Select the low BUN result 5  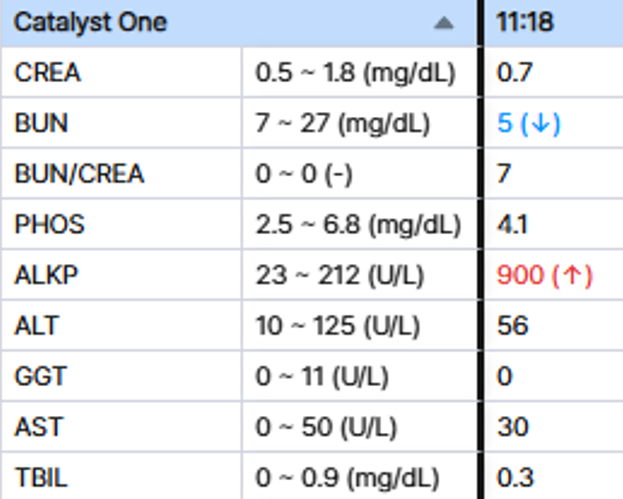click(x=528, y=123)
